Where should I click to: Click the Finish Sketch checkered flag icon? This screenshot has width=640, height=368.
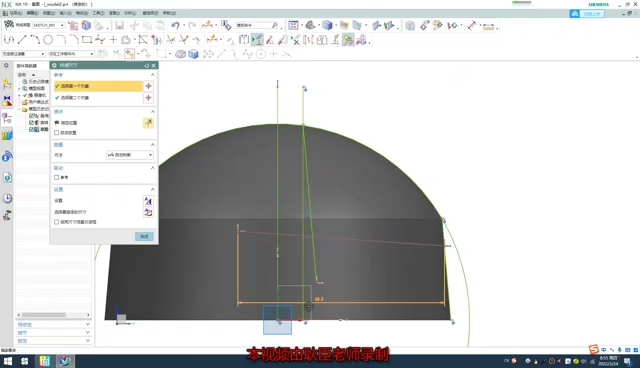pyautogui.click(x=9, y=25)
